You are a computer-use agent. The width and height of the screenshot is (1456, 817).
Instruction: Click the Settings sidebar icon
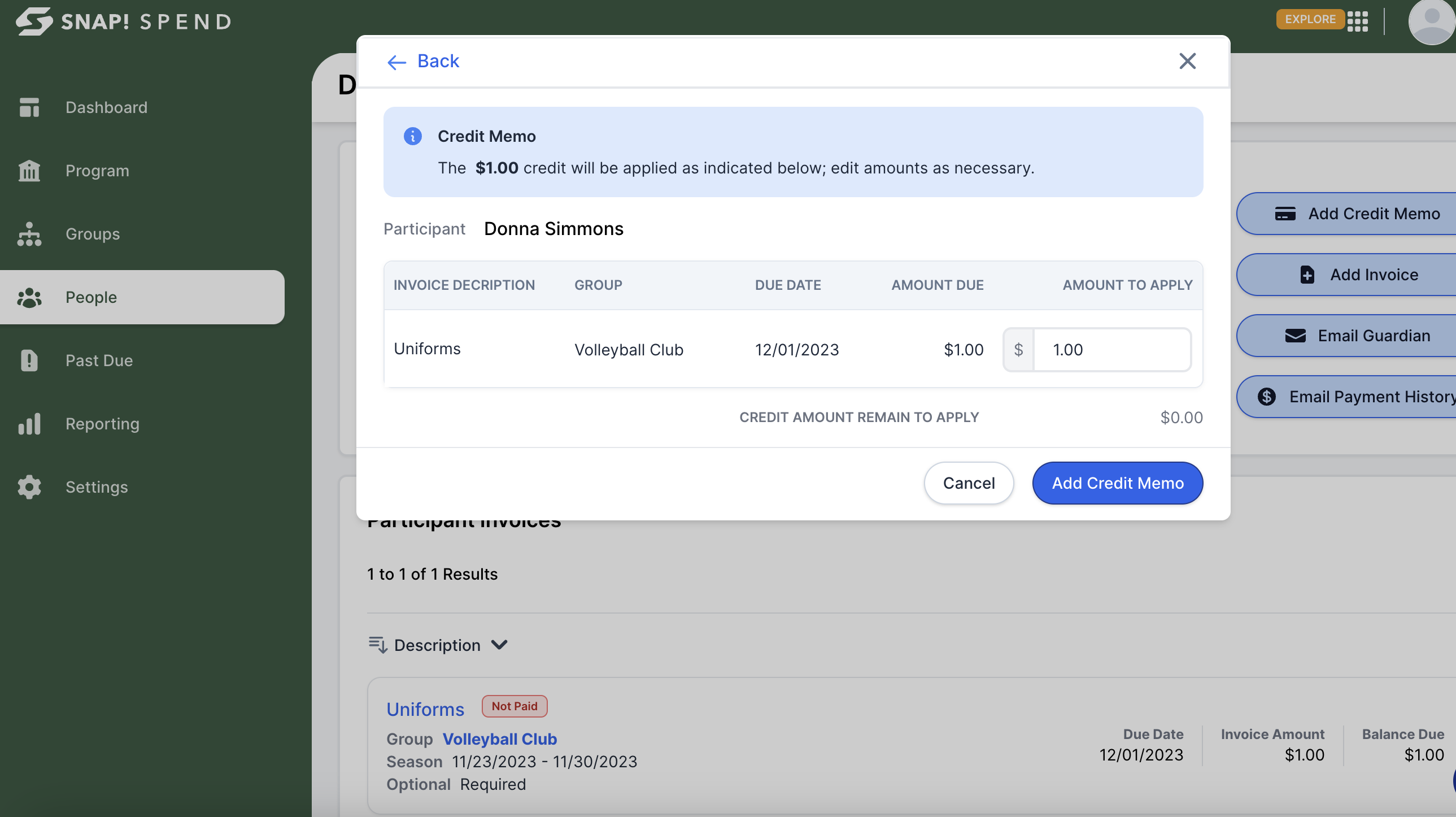click(x=30, y=486)
